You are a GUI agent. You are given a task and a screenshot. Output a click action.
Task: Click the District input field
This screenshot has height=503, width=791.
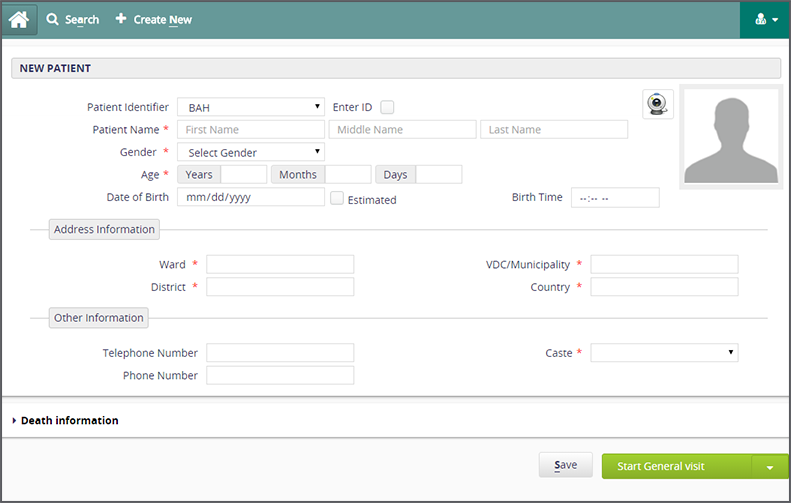(x=280, y=287)
